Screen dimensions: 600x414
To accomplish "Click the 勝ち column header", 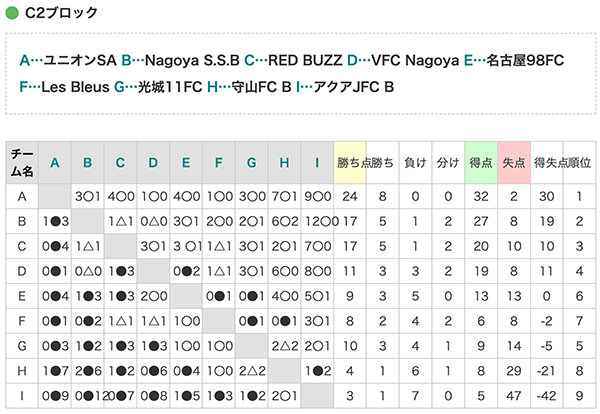I will pyautogui.click(x=383, y=163).
